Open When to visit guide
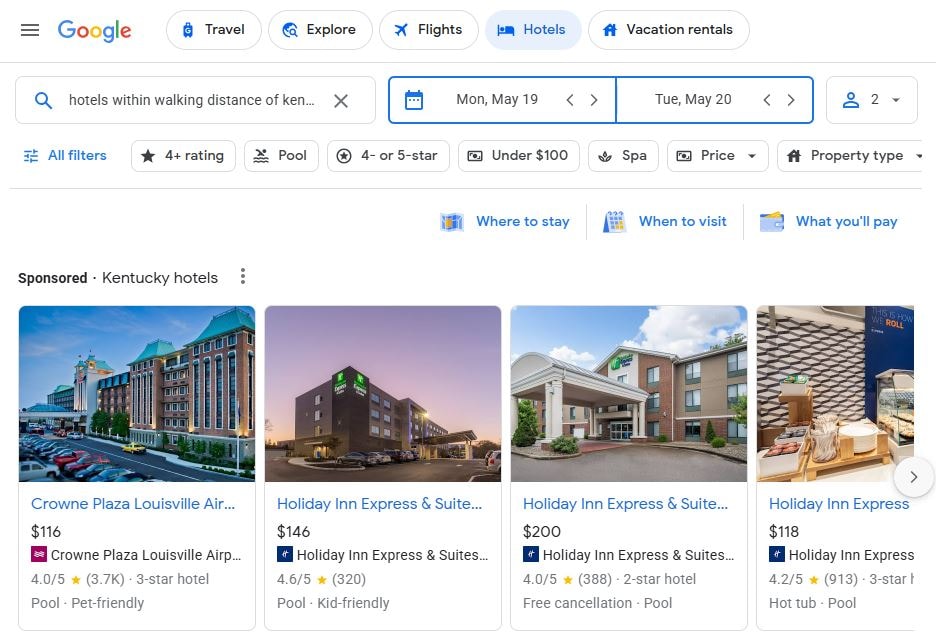 (x=665, y=221)
